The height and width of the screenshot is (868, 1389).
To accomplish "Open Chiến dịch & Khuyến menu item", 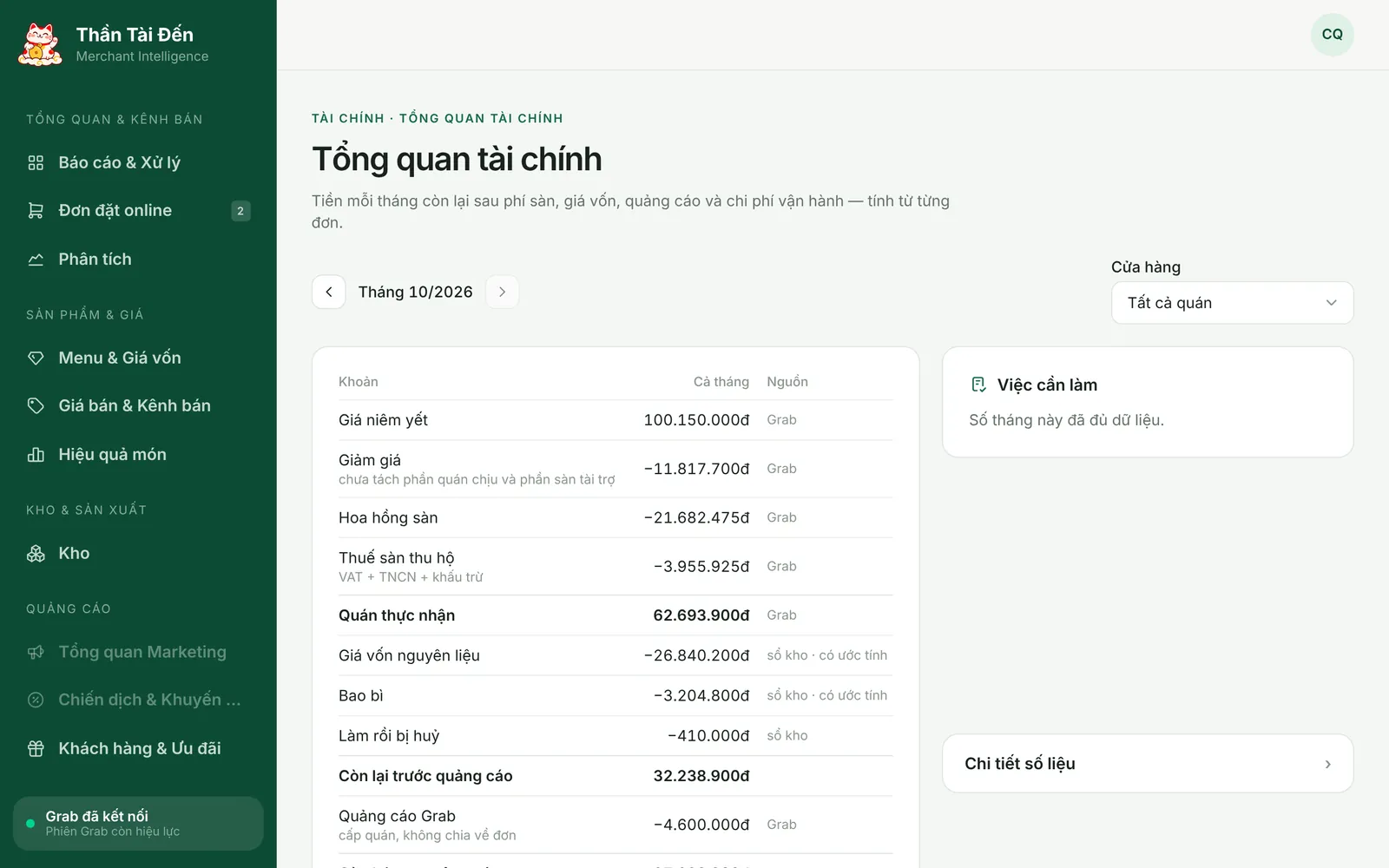I will coord(139,700).
